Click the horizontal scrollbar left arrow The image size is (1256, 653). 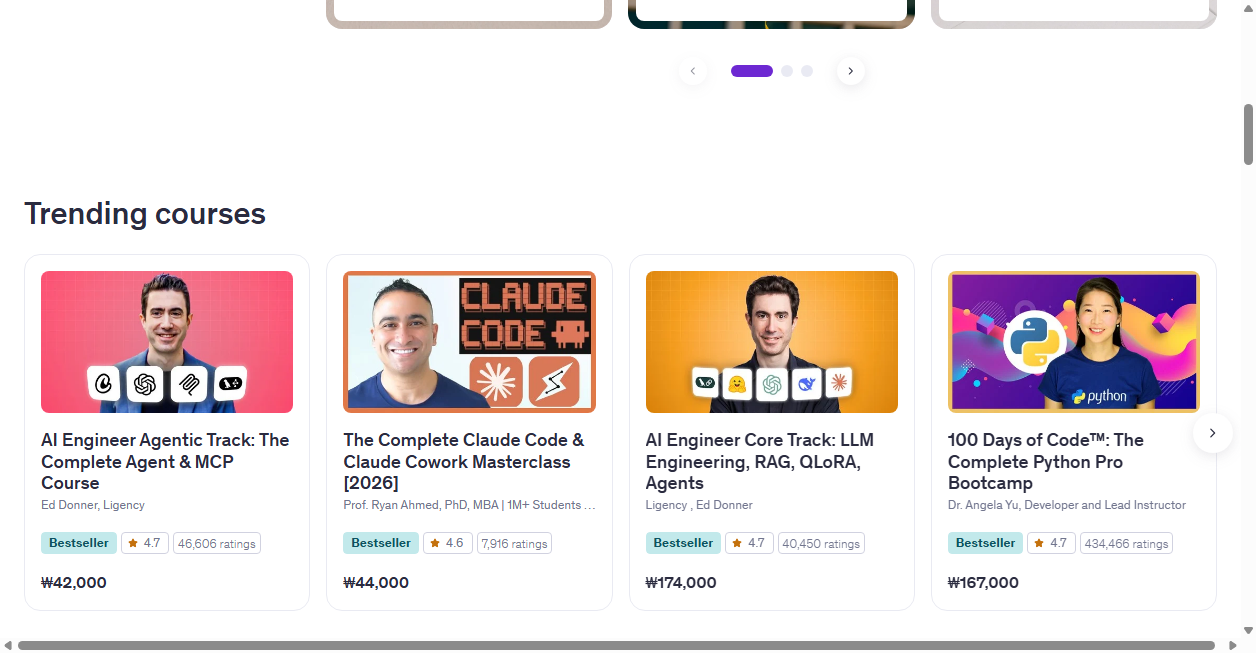(x=8, y=645)
